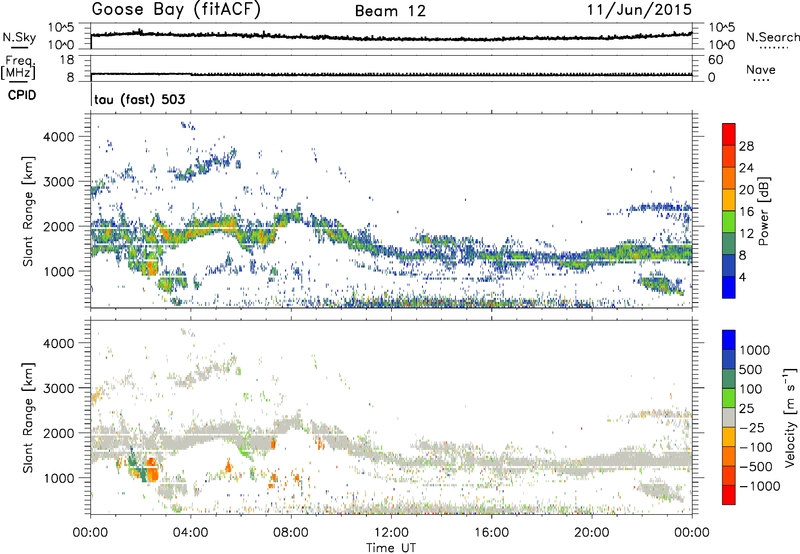Click the -1000 label on velocity colorbar
The height and width of the screenshot is (554, 800).
click(759, 486)
